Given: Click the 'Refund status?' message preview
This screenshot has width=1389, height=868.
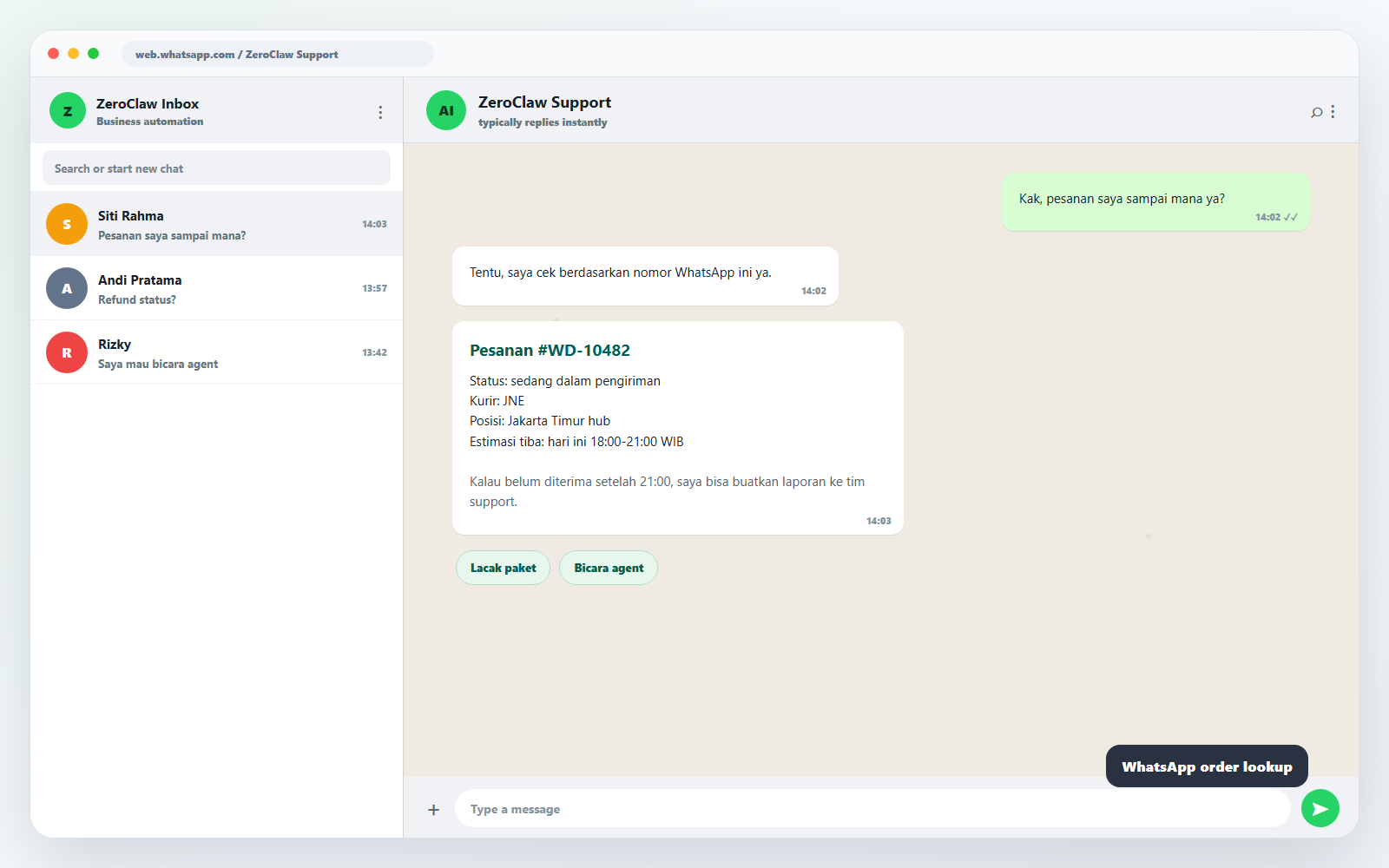Looking at the screenshot, I should tap(137, 299).
